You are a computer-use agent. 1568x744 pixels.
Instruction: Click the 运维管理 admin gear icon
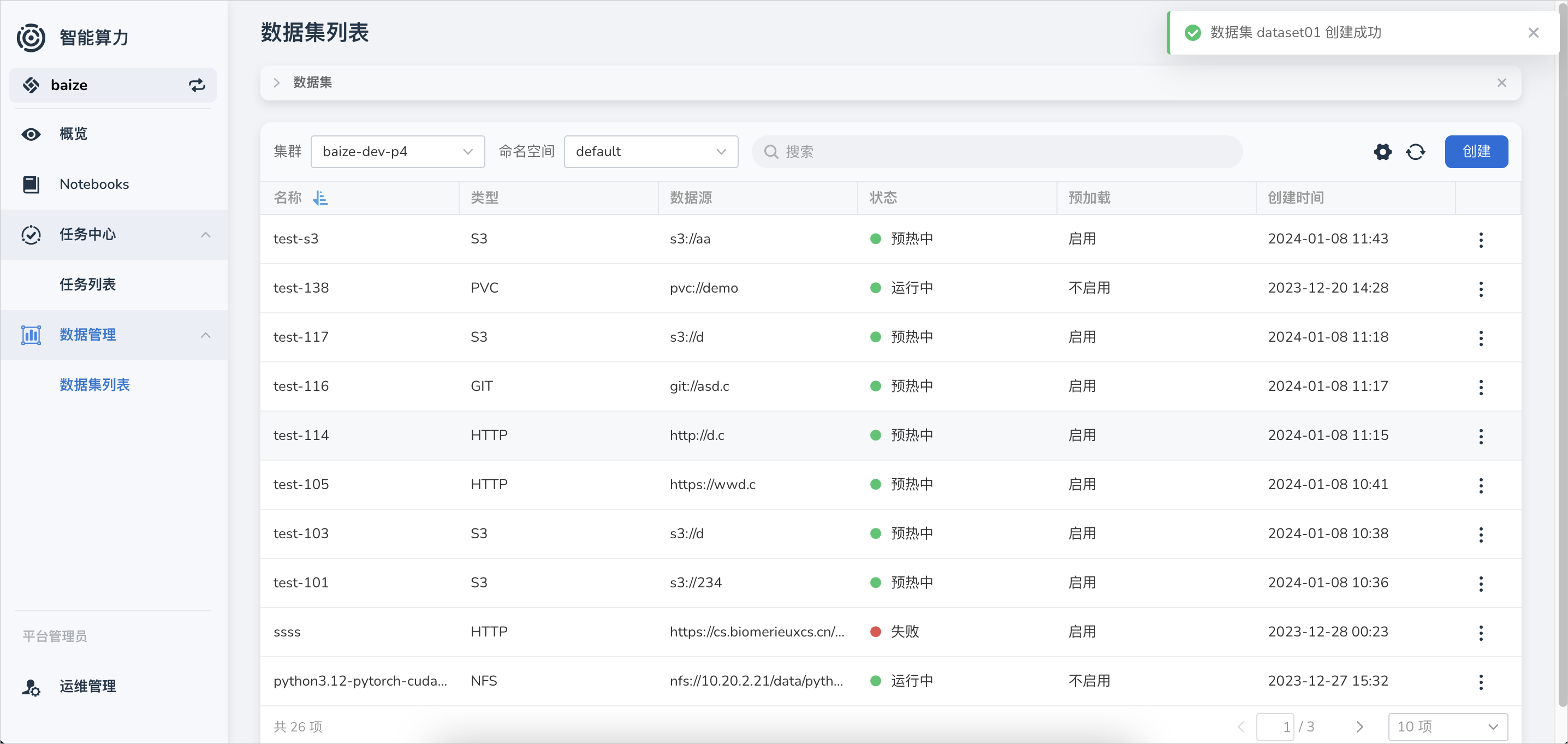31,687
